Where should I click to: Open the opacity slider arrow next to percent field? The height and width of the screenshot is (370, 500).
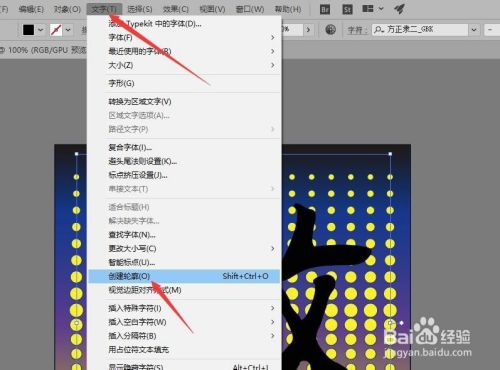tap(308, 30)
